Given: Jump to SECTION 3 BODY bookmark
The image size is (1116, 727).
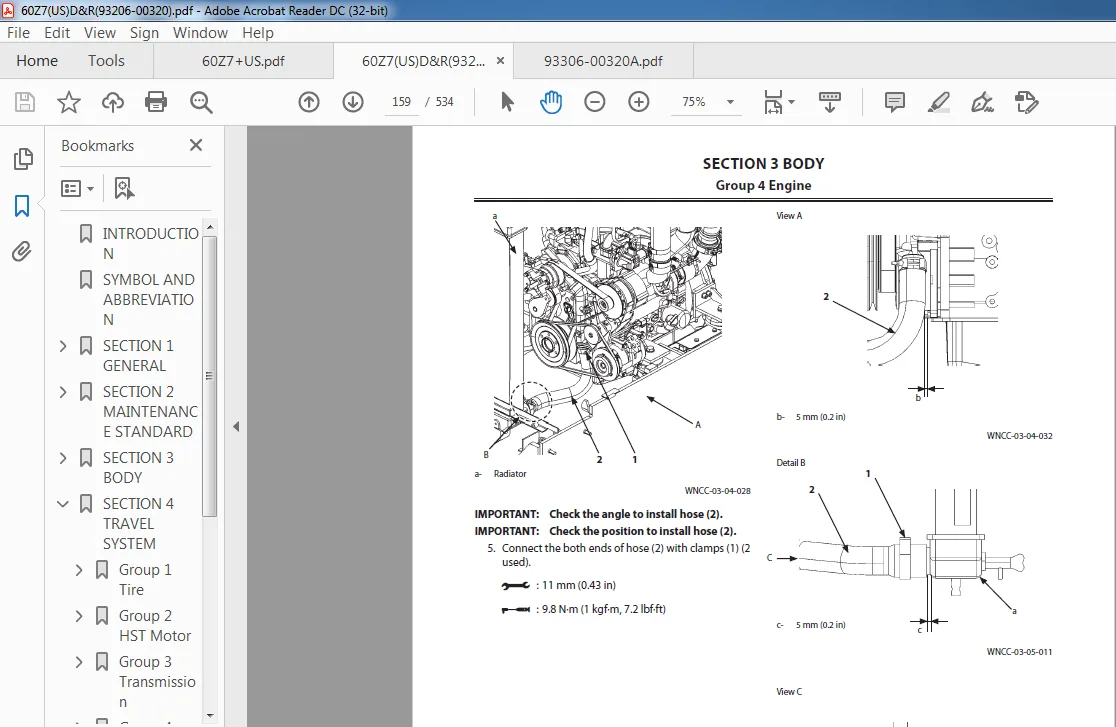Looking at the screenshot, I should click(138, 467).
